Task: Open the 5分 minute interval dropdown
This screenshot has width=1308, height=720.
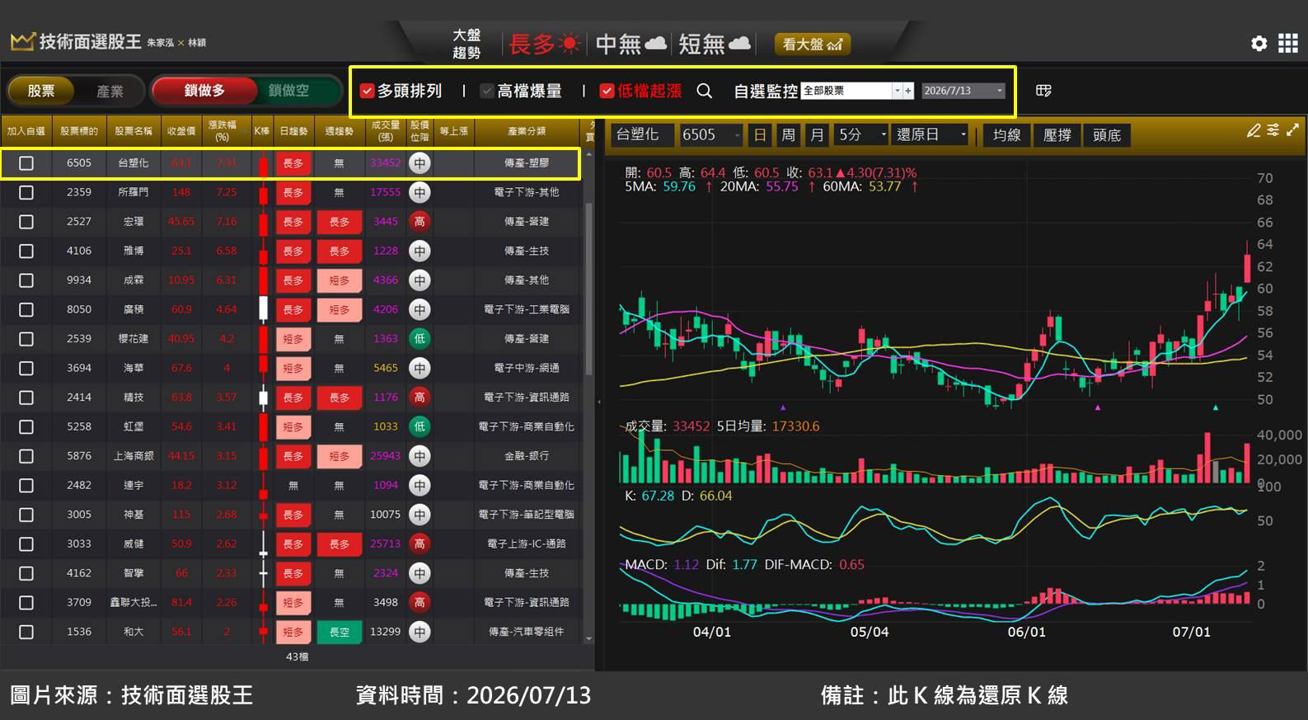Action: click(x=862, y=134)
